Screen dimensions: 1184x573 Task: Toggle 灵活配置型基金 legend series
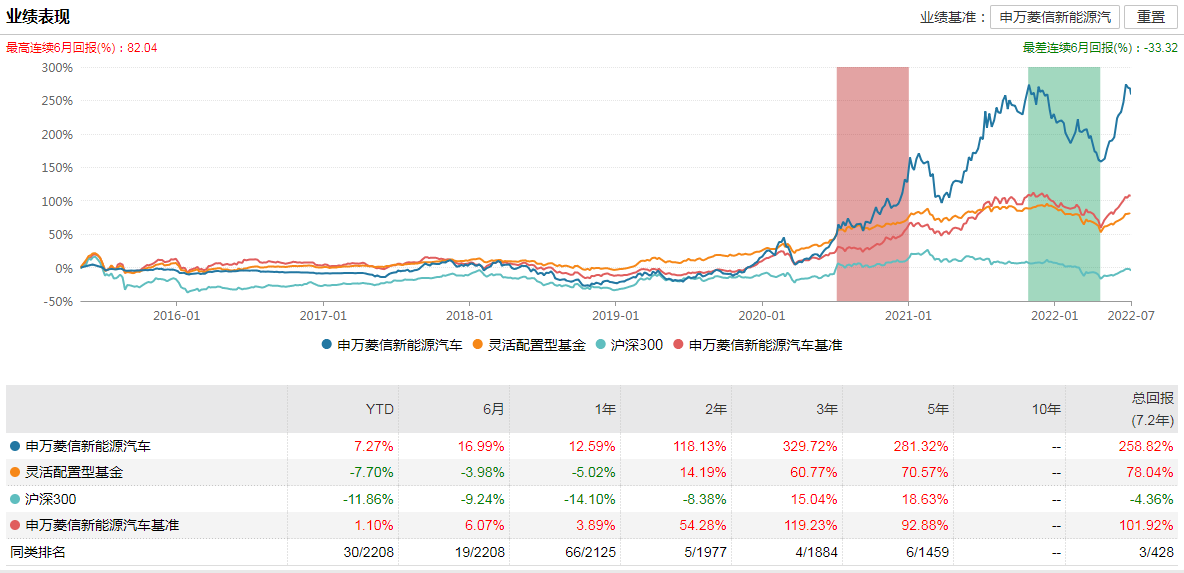[528, 345]
